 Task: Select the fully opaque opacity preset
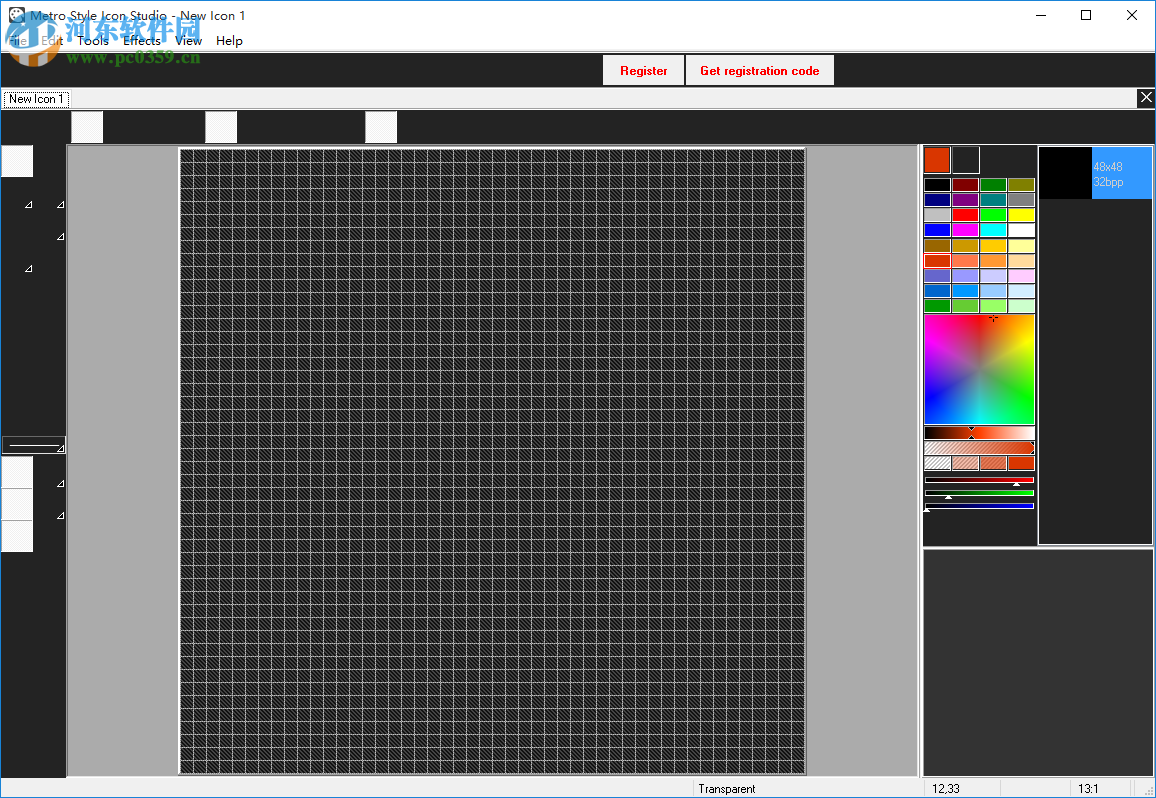(x=1021, y=463)
